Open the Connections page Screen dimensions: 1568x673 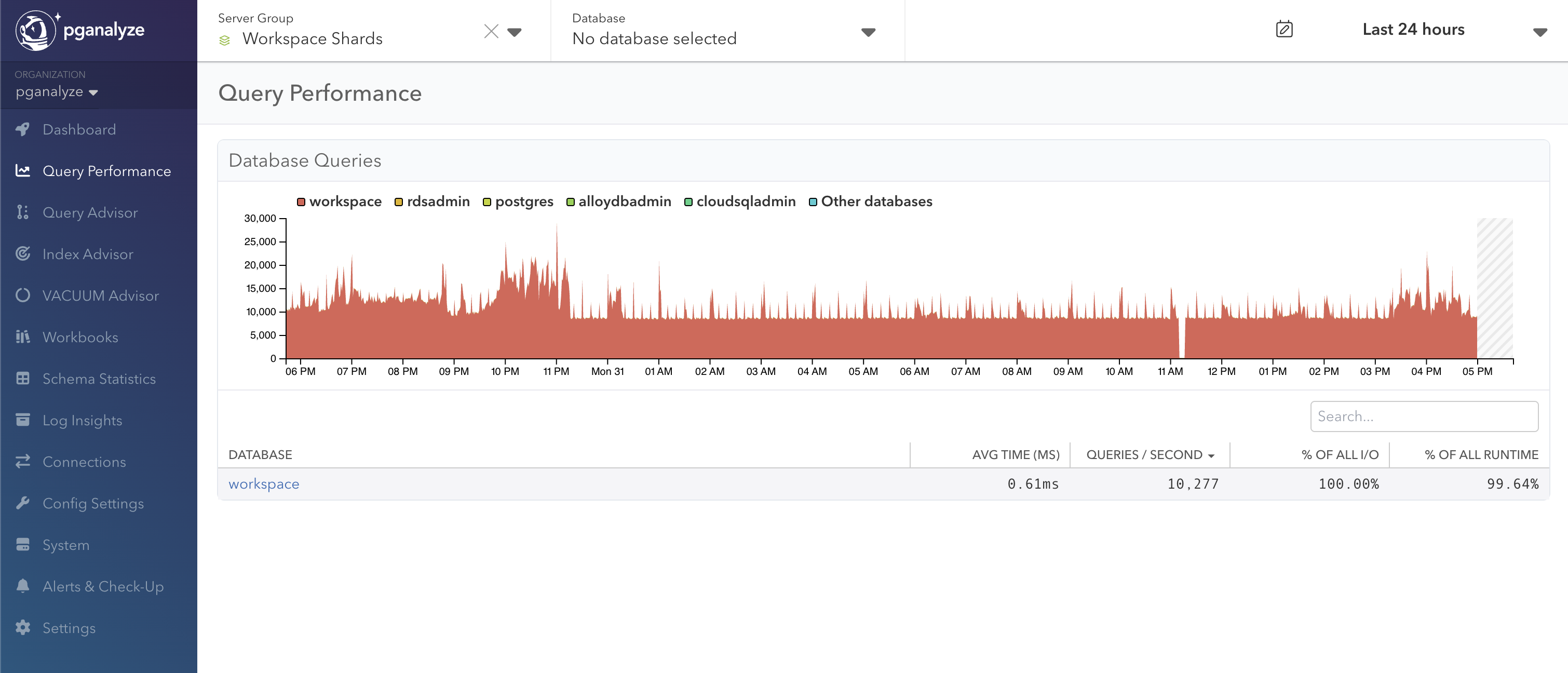(x=84, y=461)
